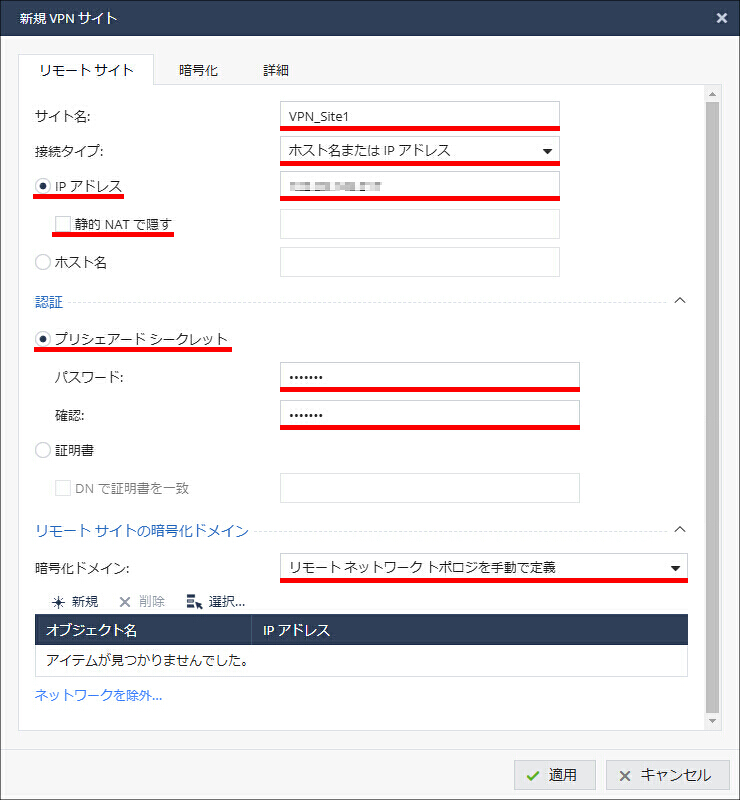Switch to the 暗号化 tab
This screenshot has height=800, width=740.
pos(199,70)
